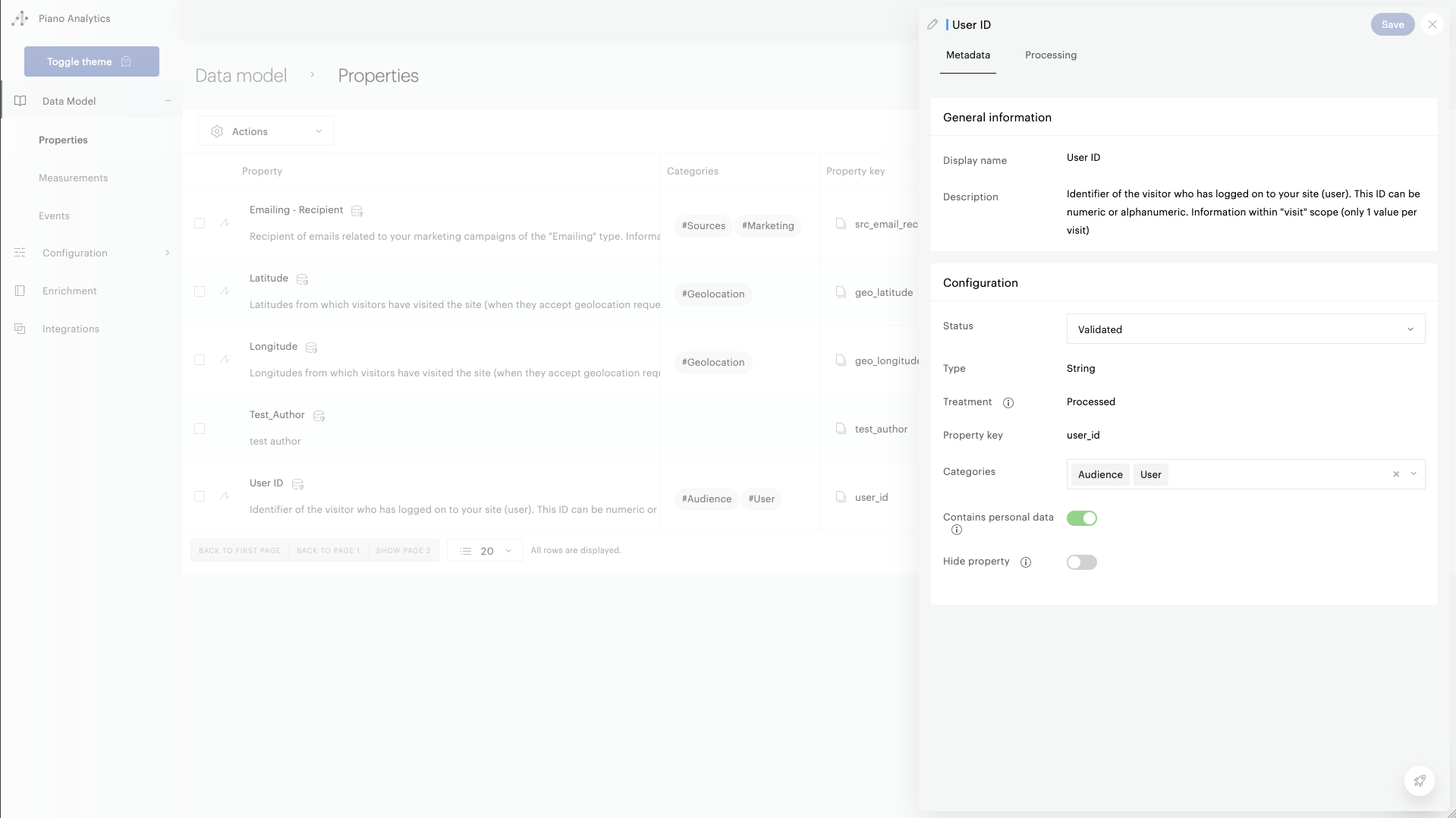The height and width of the screenshot is (818, 1456).
Task: Switch to the Processing tab
Action: pos(1050,55)
